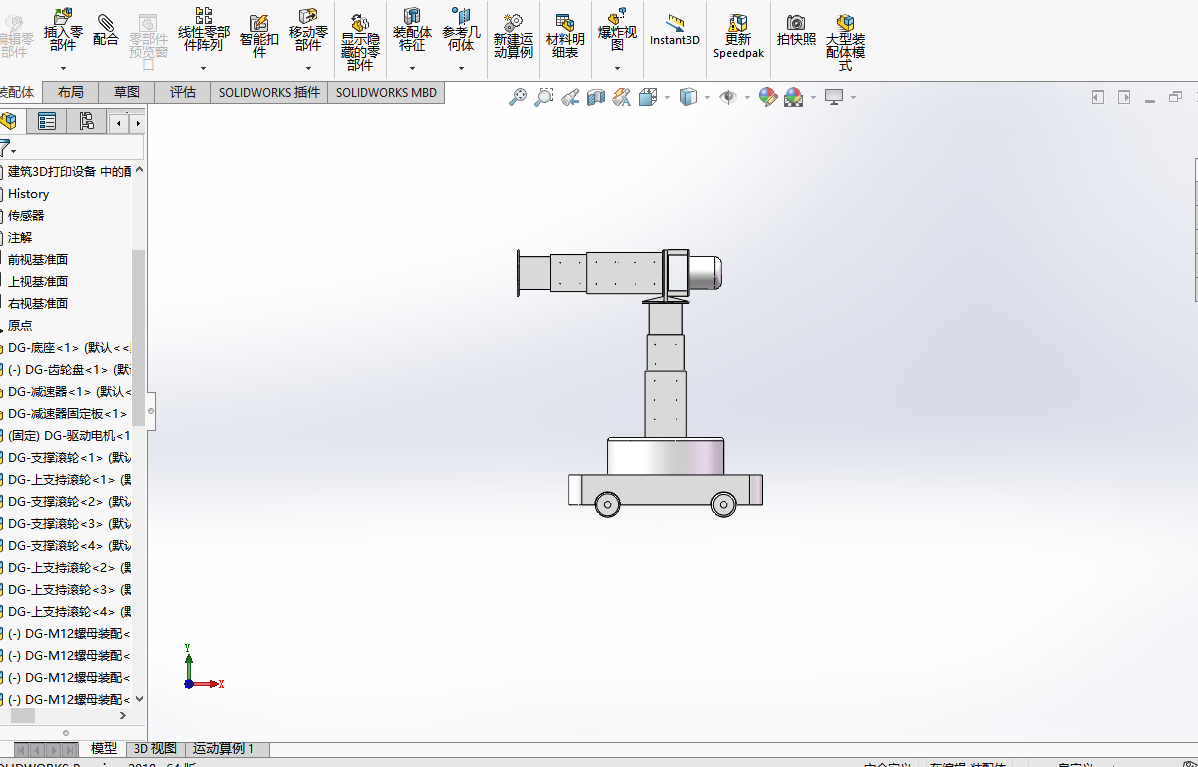This screenshot has height=767, width=1198.
Task: Open SOLIDWORKS 插件 tab
Action: click(x=269, y=92)
